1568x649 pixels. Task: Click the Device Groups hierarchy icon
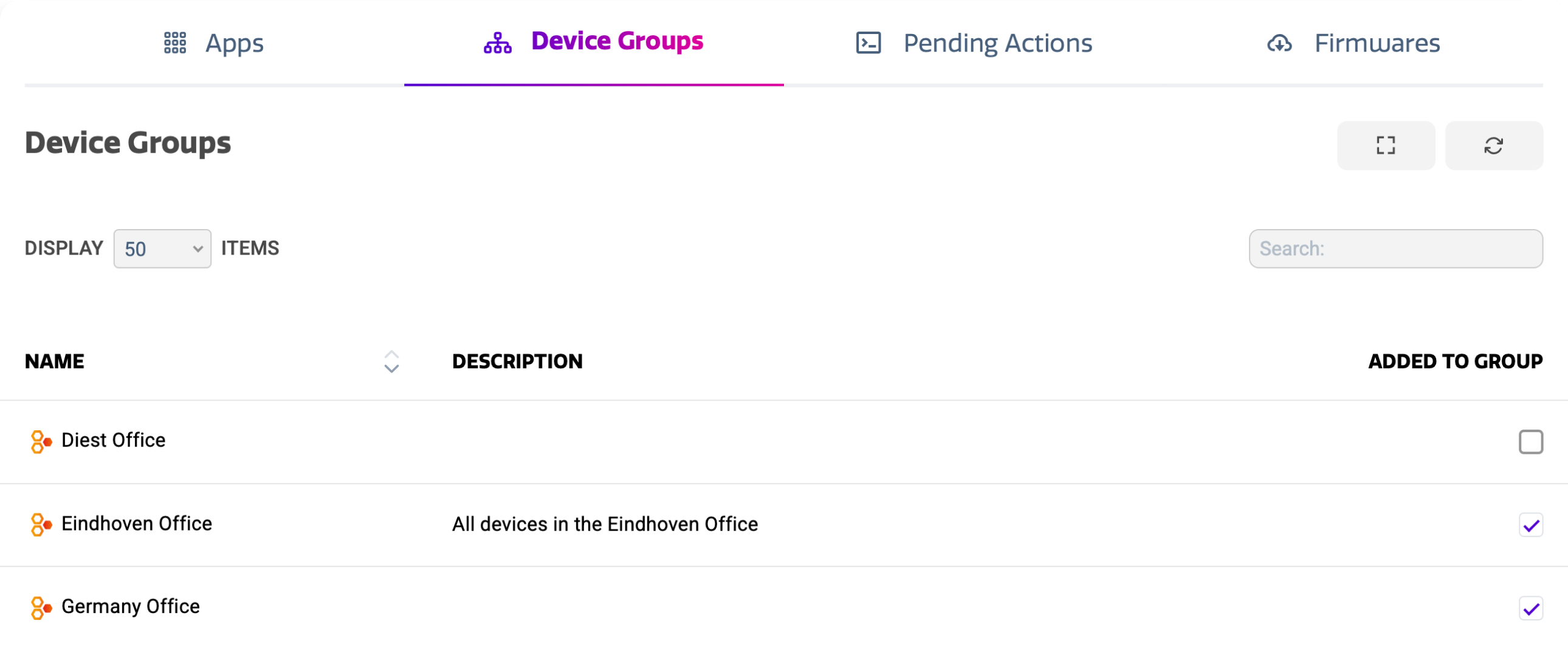tap(497, 43)
